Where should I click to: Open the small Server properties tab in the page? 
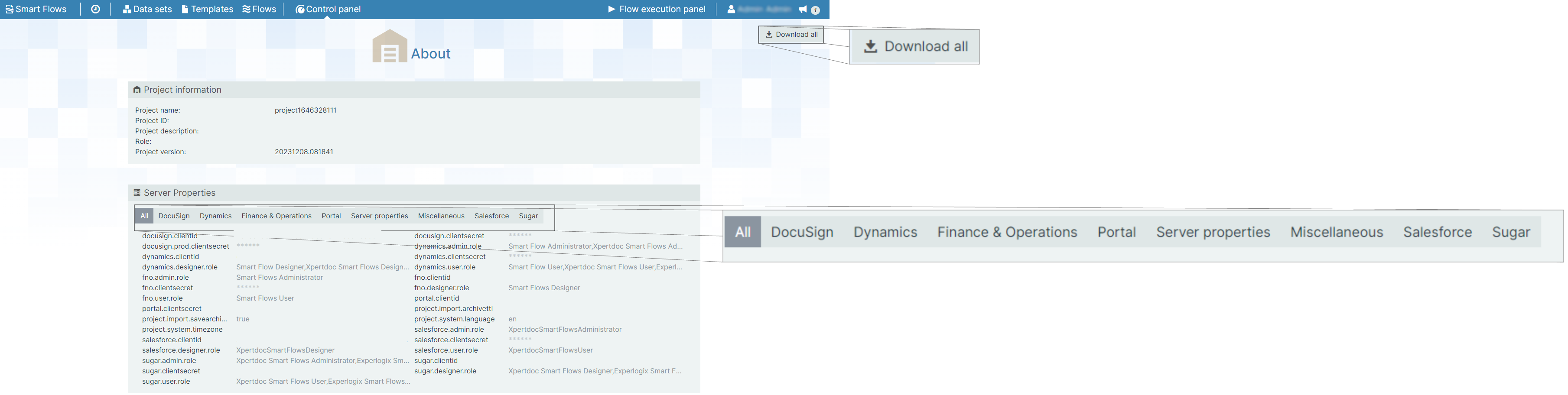tap(379, 216)
